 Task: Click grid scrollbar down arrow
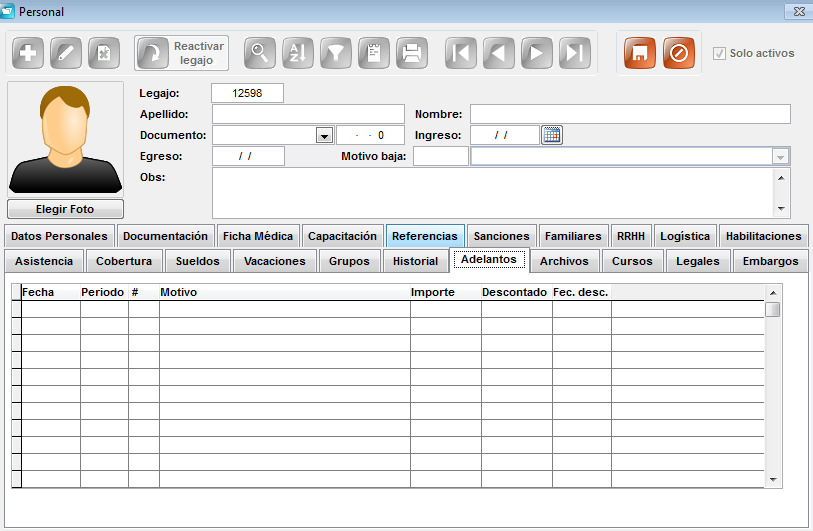[x=773, y=480]
